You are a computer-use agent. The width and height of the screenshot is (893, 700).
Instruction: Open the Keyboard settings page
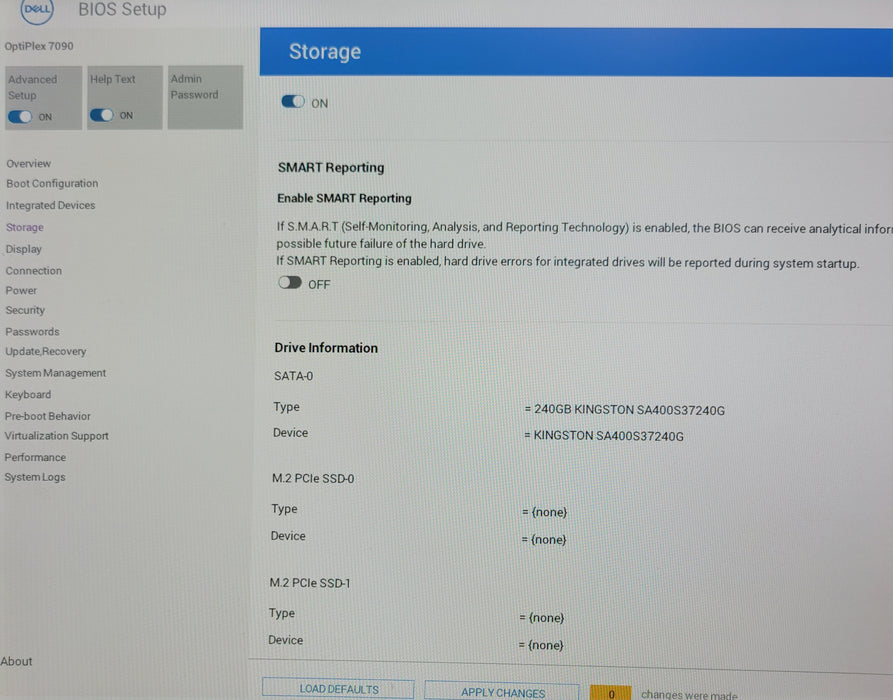click(x=28, y=395)
